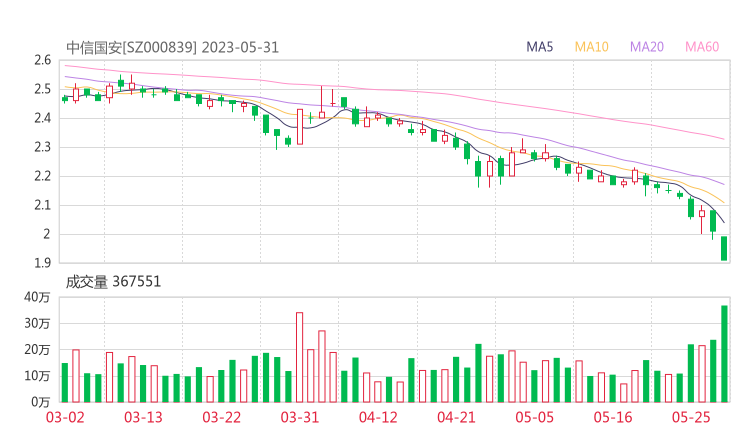Select the 10万 volume axis label
Image resolution: width=740 pixels, height=440 pixels.
[37, 376]
